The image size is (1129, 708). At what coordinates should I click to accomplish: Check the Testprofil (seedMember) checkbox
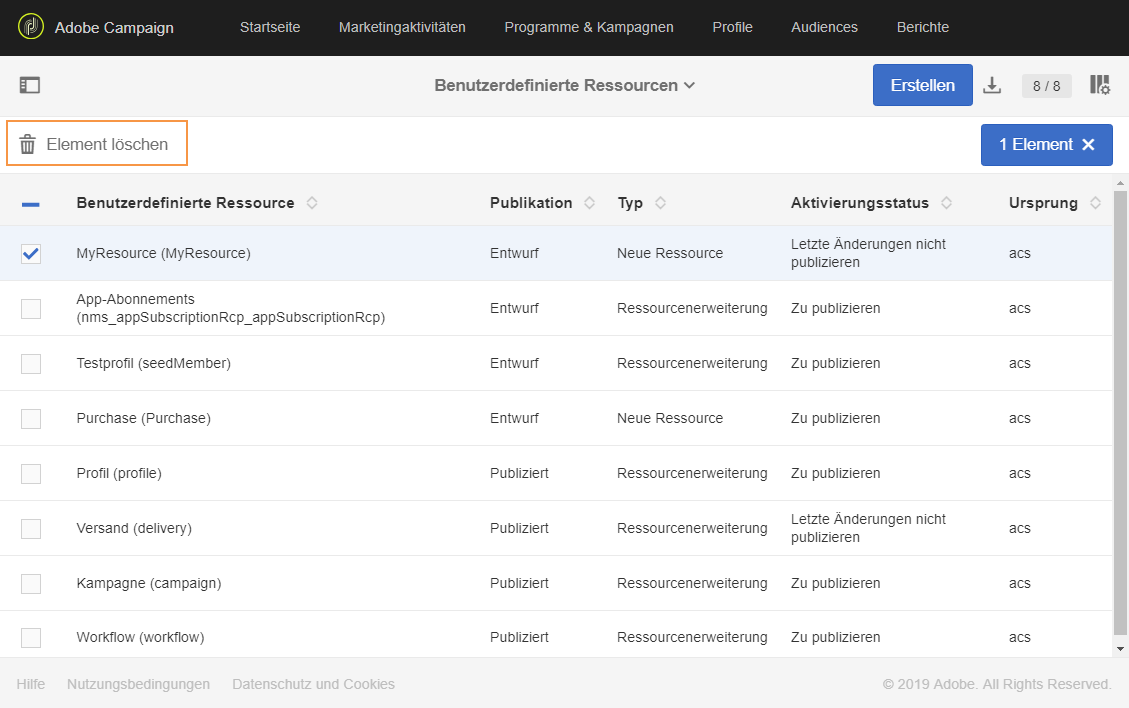pyautogui.click(x=31, y=364)
